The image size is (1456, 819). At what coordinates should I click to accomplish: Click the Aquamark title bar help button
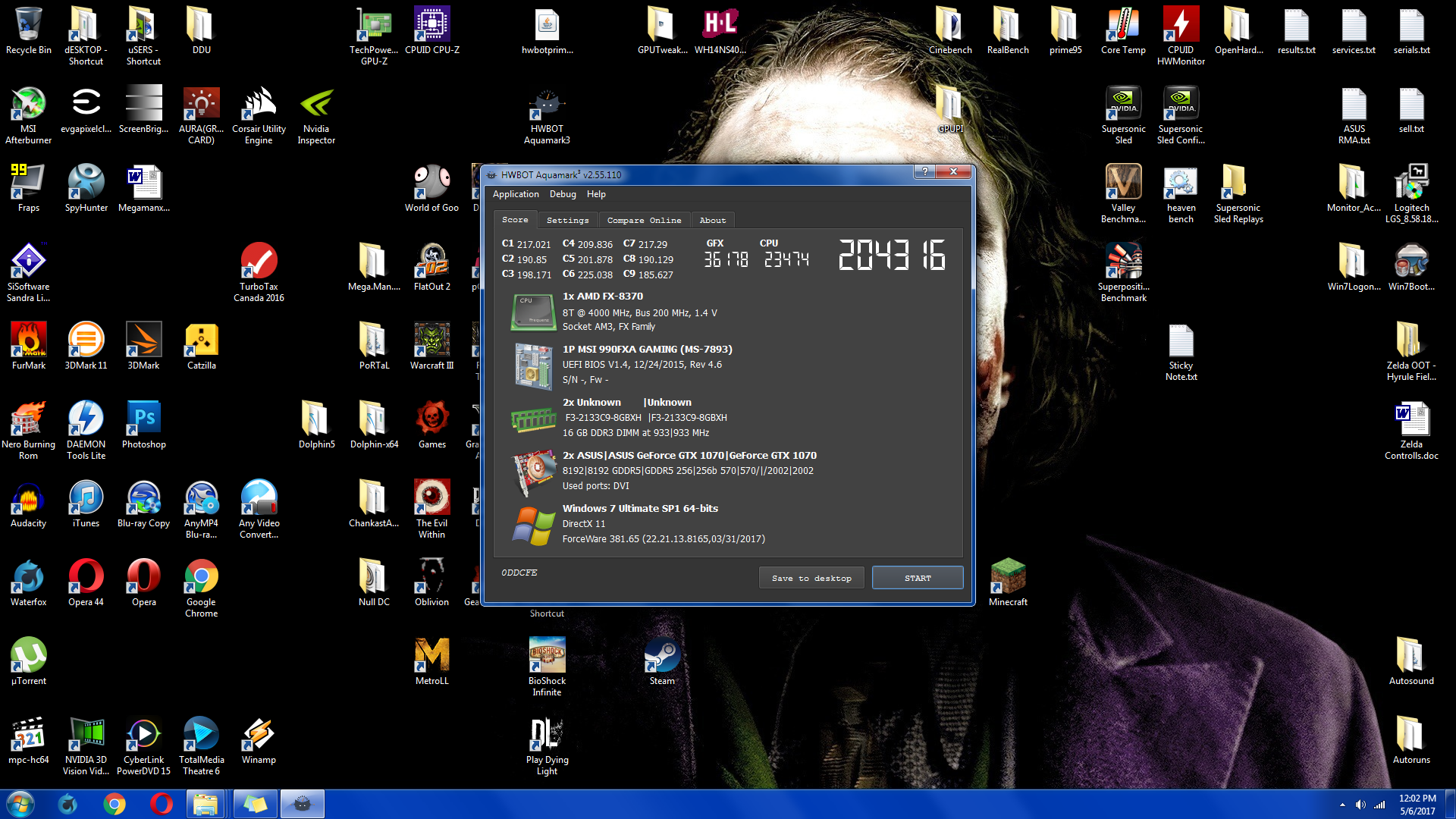924,171
